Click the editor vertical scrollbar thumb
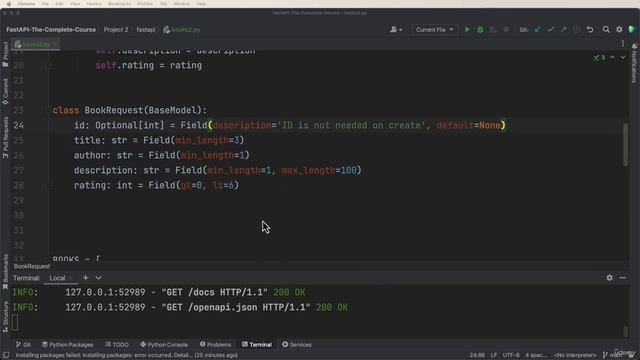This screenshot has height=360, width=640. [625, 145]
